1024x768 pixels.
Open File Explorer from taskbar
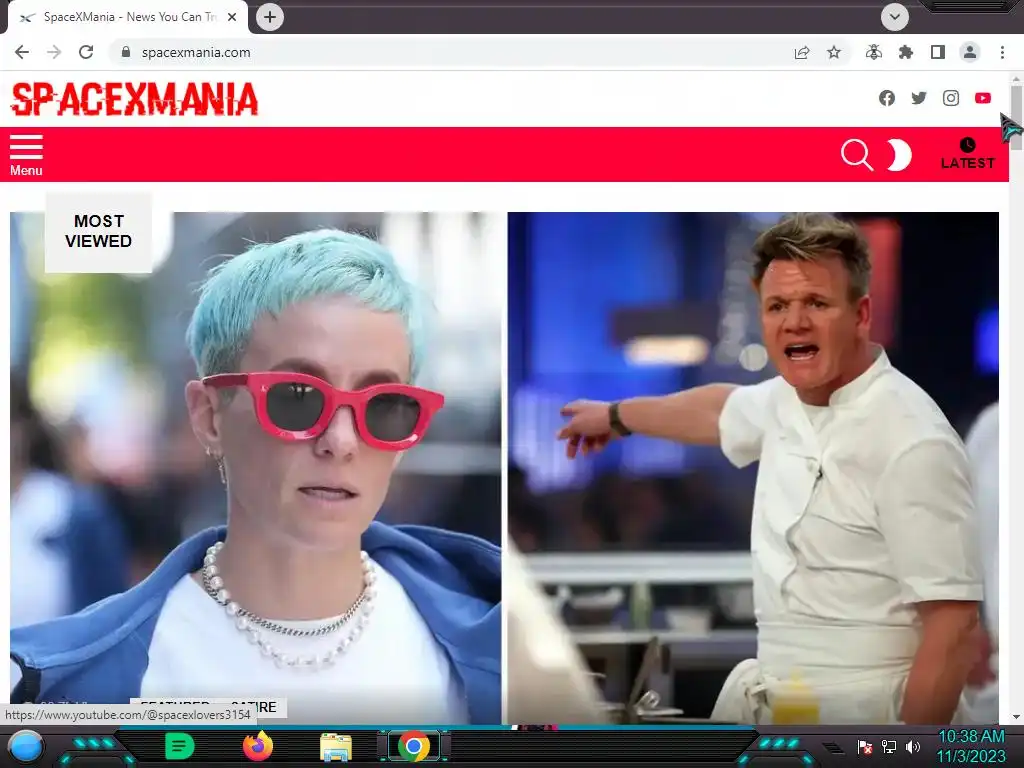coord(336,747)
